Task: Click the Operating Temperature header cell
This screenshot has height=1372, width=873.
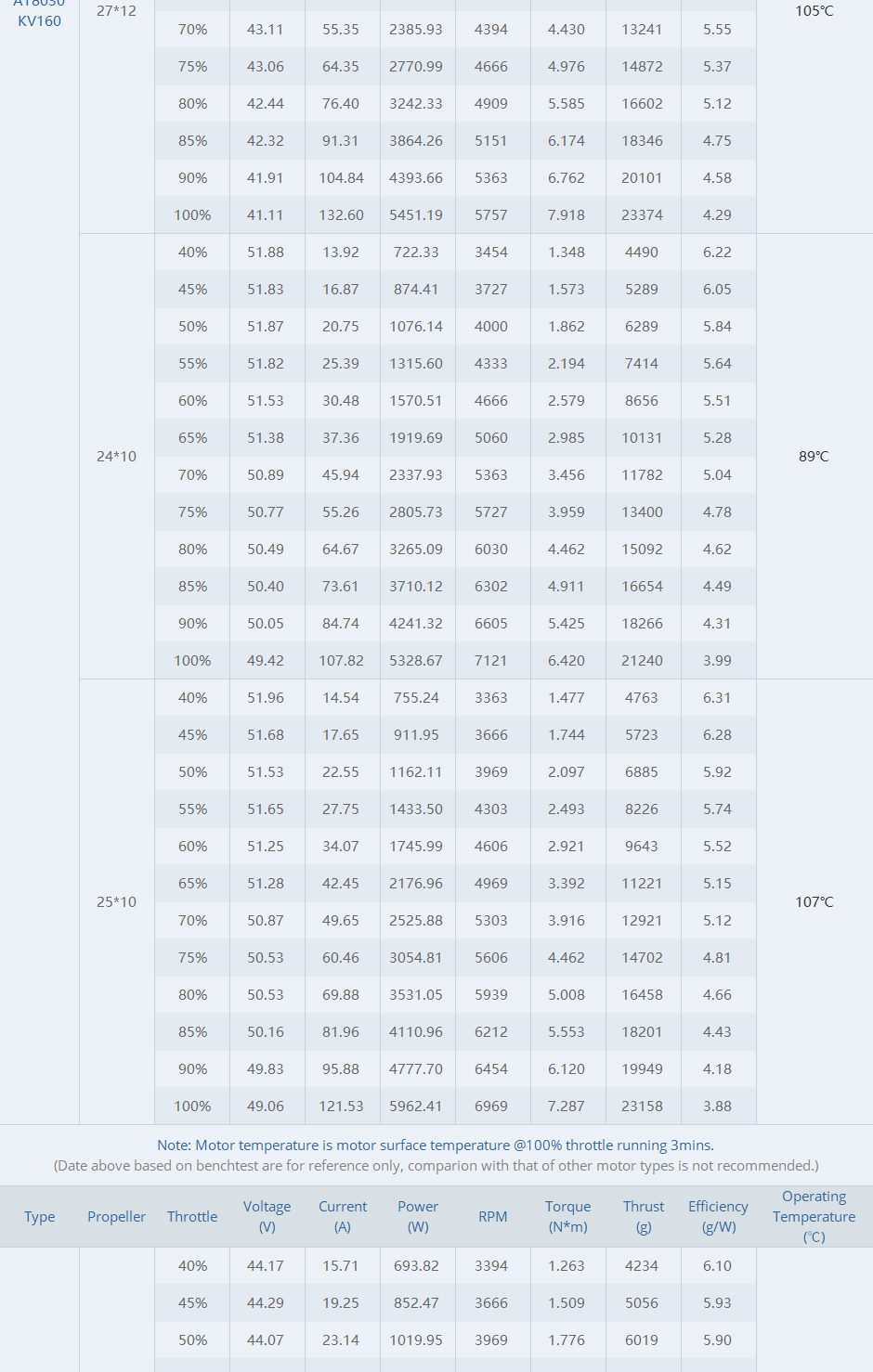Action: click(814, 1216)
